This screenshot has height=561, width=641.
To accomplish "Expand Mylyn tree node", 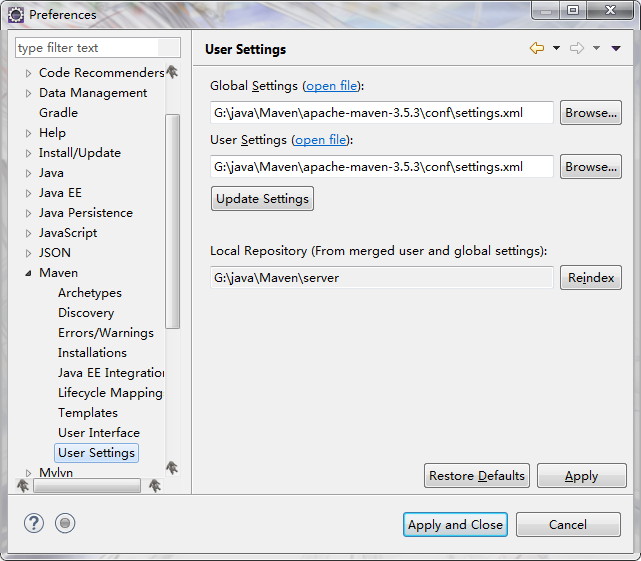I will click(x=28, y=473).
